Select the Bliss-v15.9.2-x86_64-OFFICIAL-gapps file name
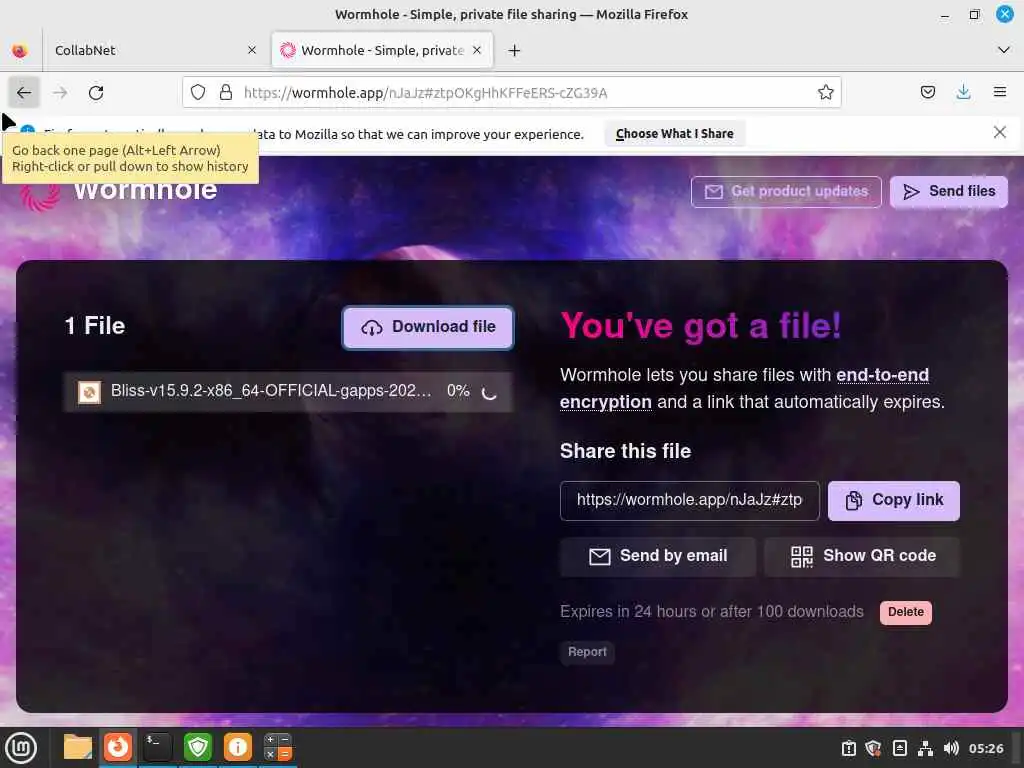Image resolution: width=1024 pixels, height=768 pixels. [x=271, y=391]
